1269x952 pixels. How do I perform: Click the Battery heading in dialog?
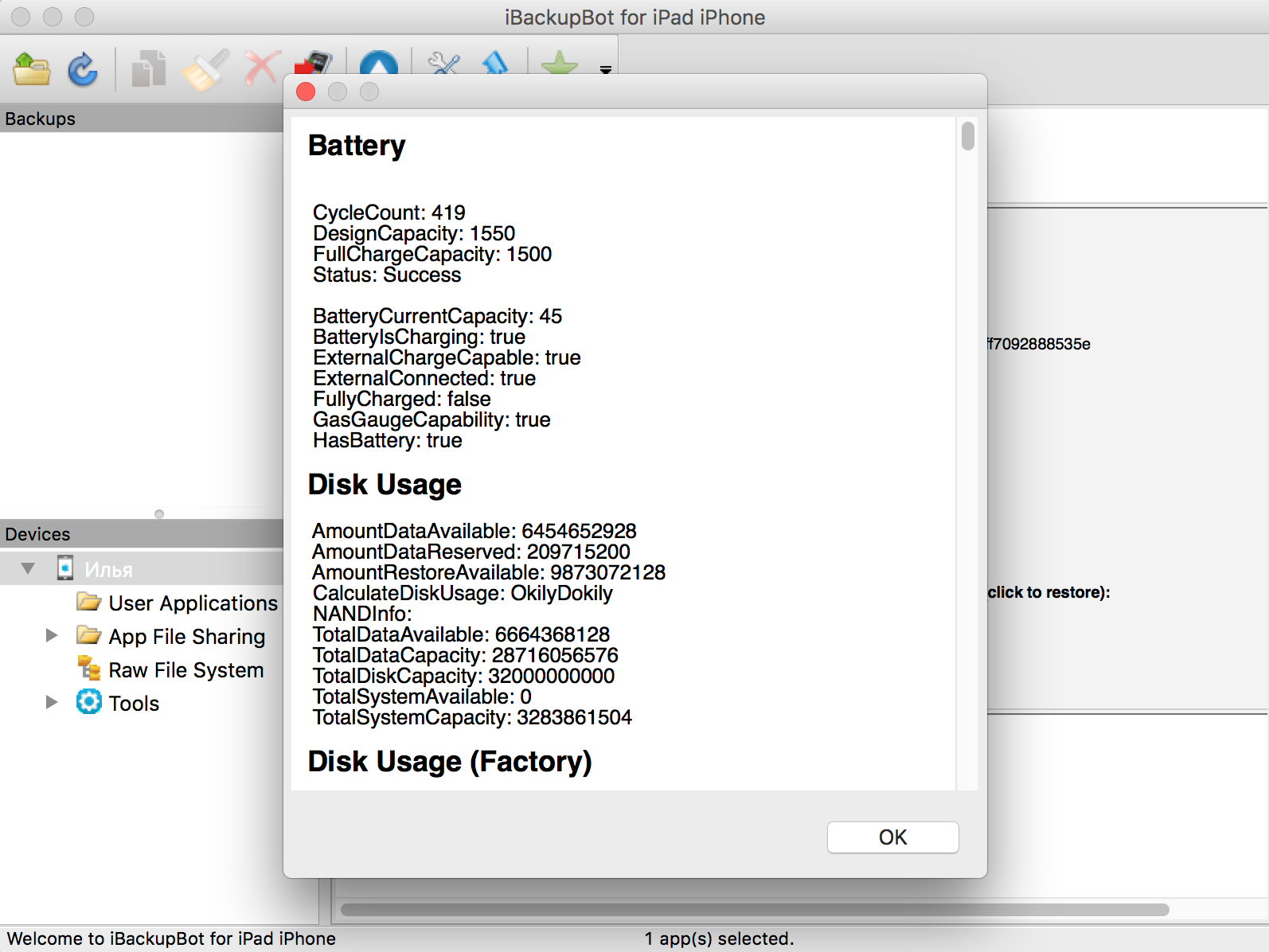tap(357, 146)
